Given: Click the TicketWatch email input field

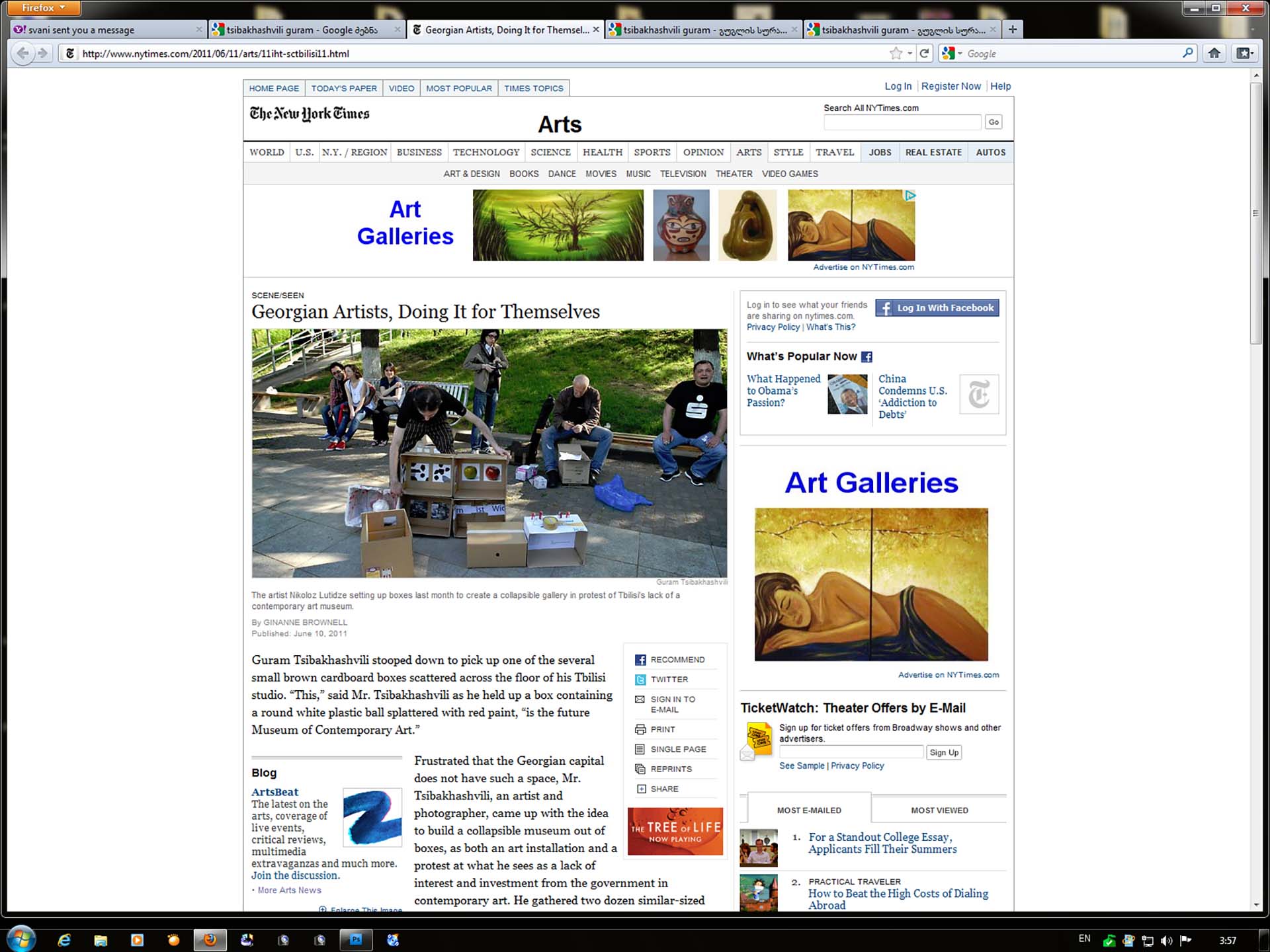Looking at the screenshot, I should tap(851, 752).
